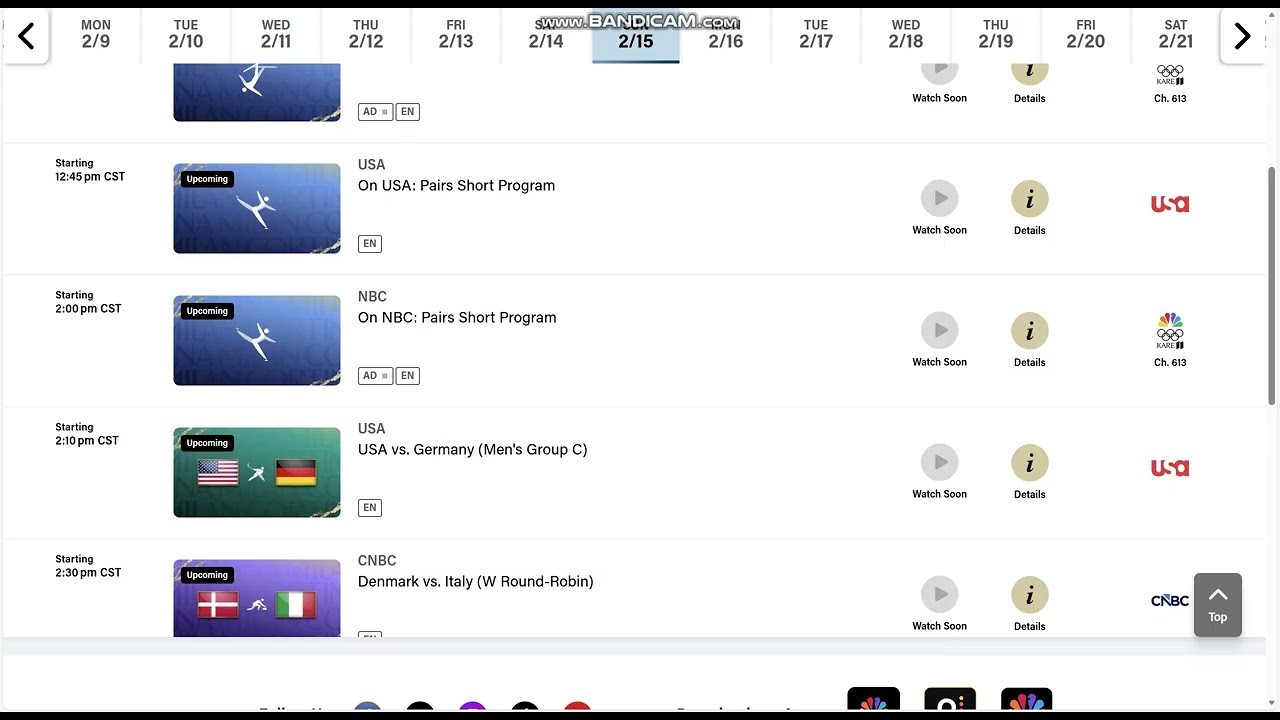Click the 'Starting 2:00 pm CST' time text

pyautogui.click(x=88, y=302)
